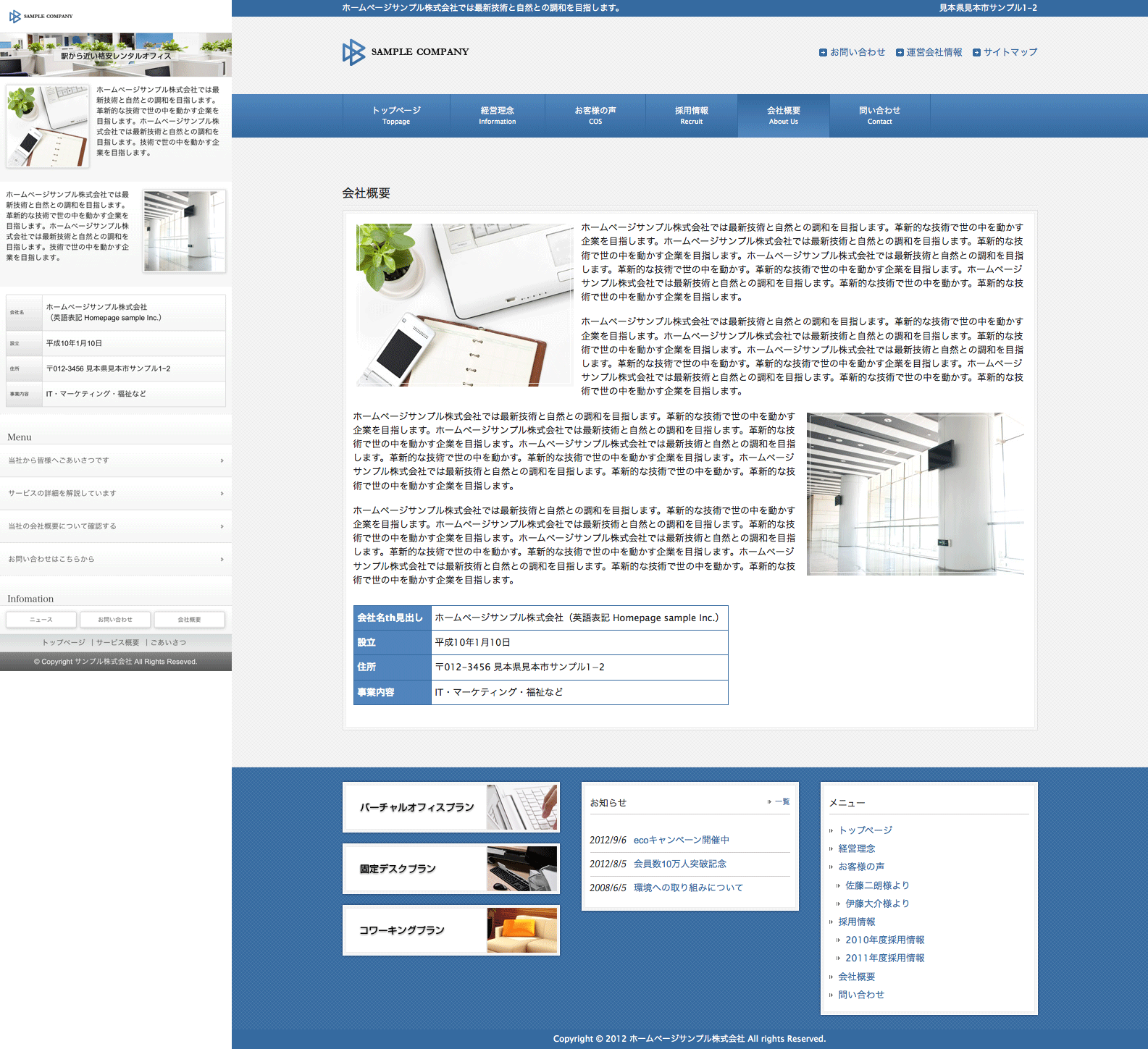Click 佐藤二朗様より in footer menu
This screenshot has height=1049, width=1148.
click(877, 885)
